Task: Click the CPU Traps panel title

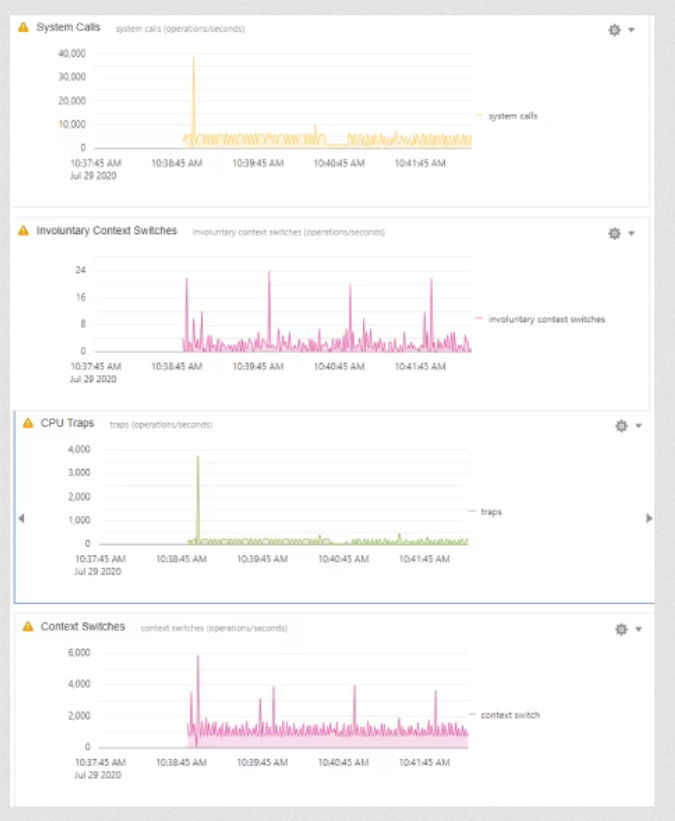Action: [67, 424]
